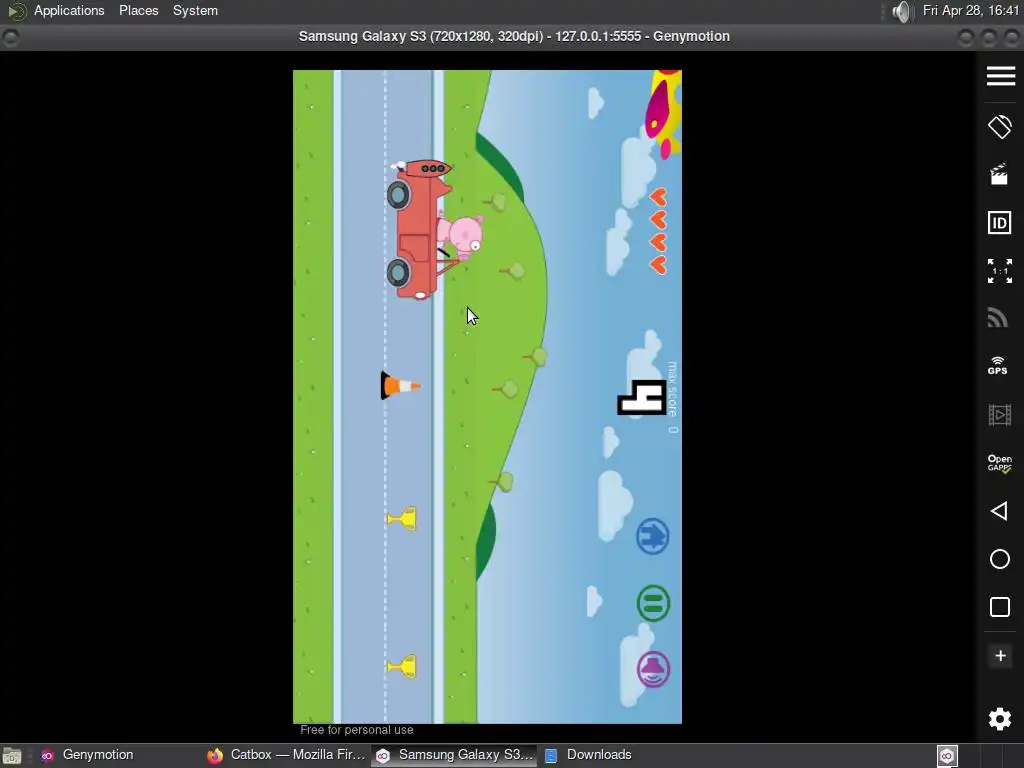The width and height of the screenshot is (1024, 768).
Task: Open Genymotion settings gear
Action: (999, 719)
